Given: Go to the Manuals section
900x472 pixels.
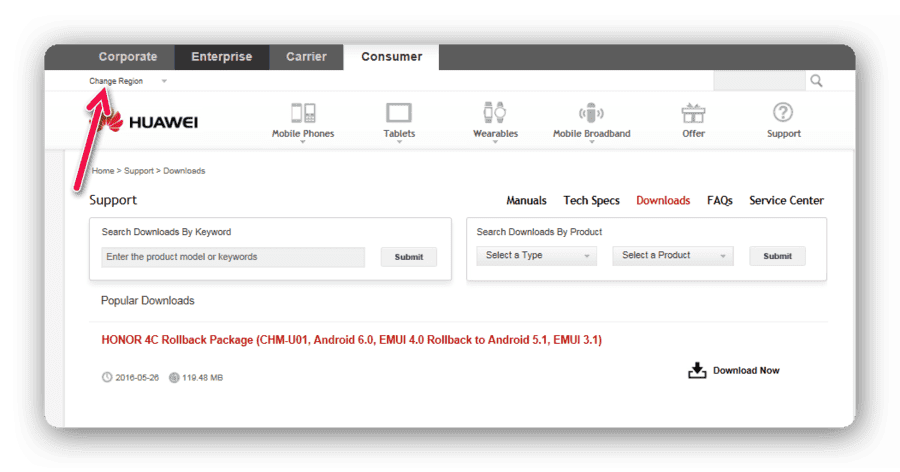Looking at the screenshot, I should coord(526,200).
